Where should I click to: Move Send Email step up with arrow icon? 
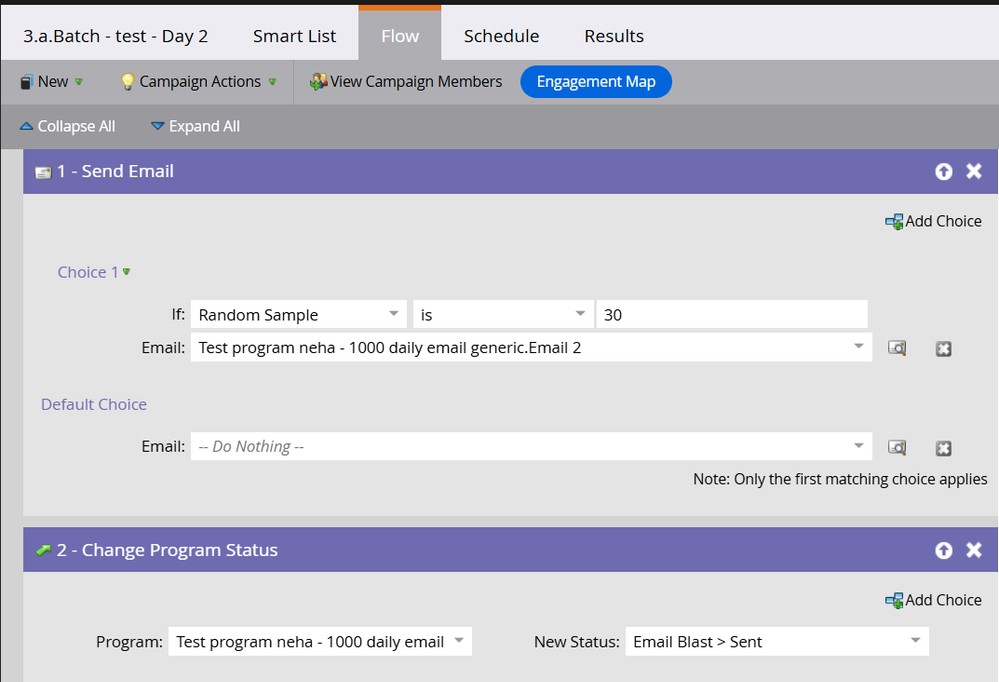tap(943, 172)
